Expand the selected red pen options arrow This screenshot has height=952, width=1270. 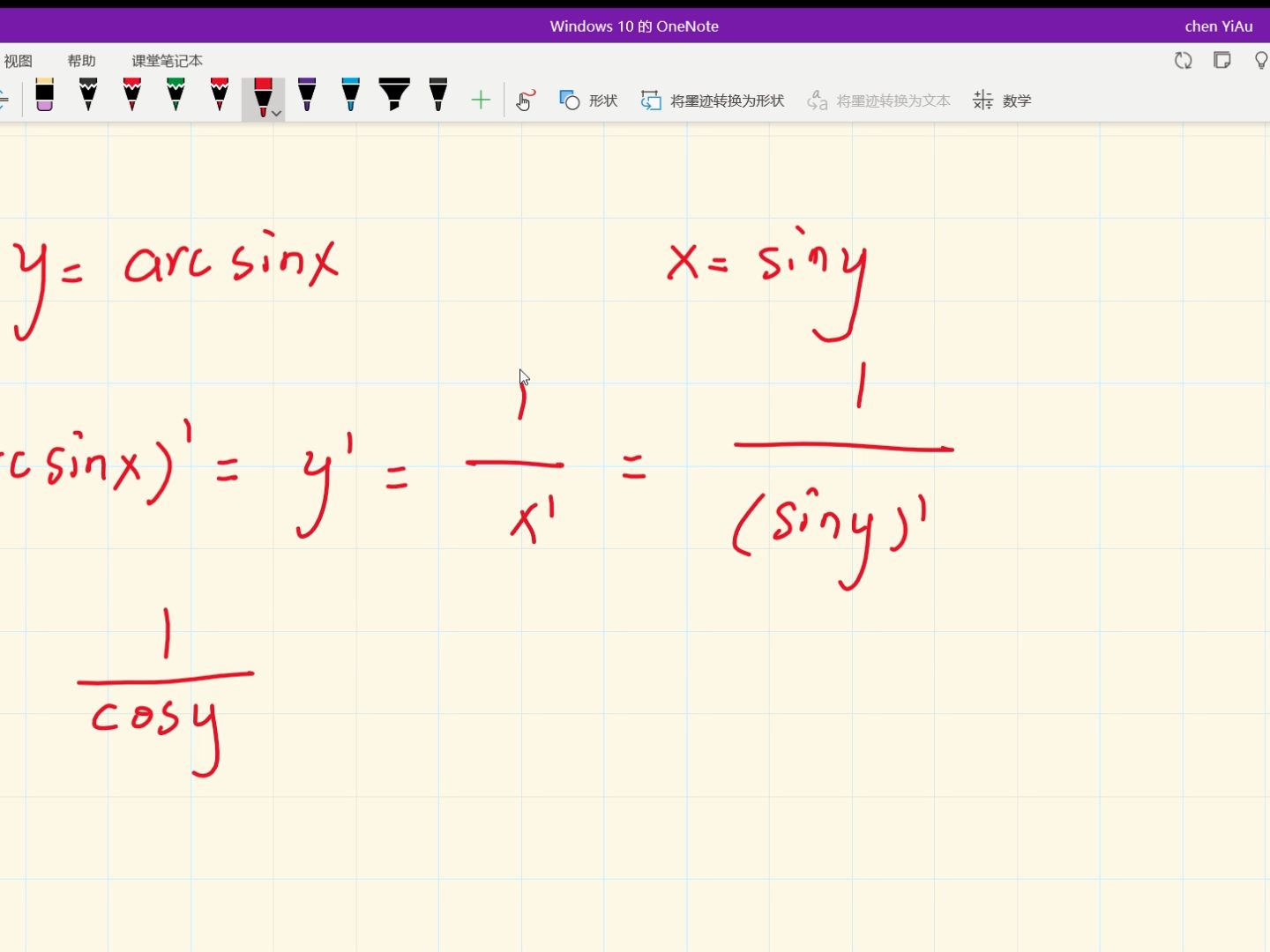pyautogui.click(x=276, y=113)
